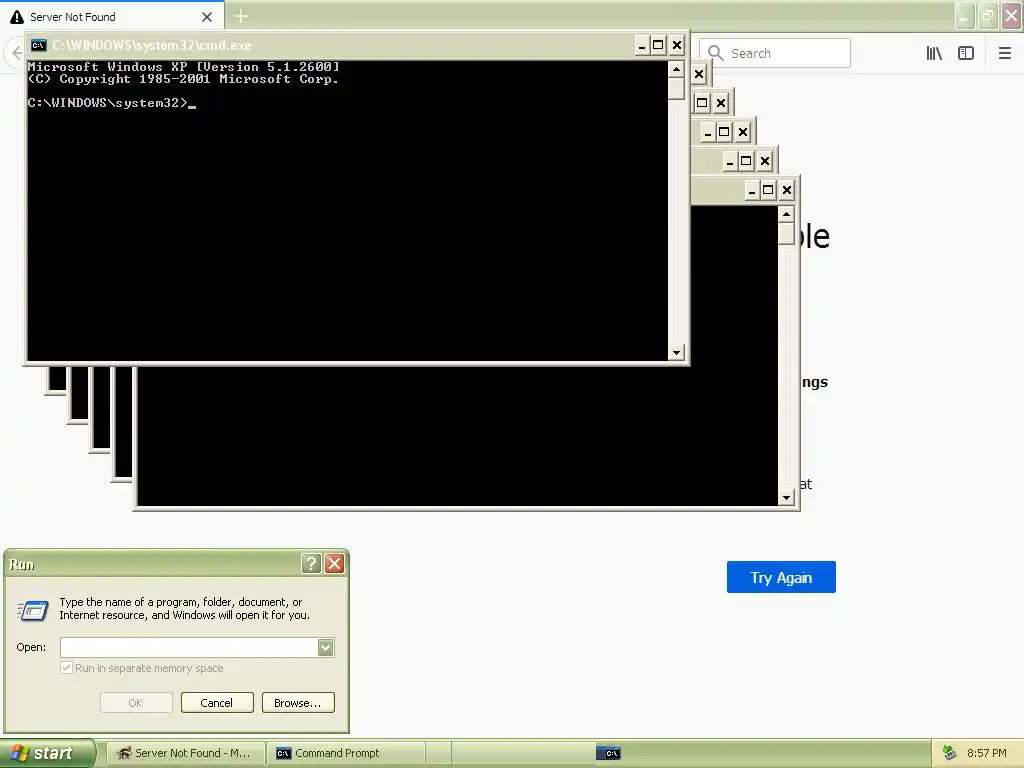
Task: Click the Firefox back arrow button
Action: [x=16, y=53]
